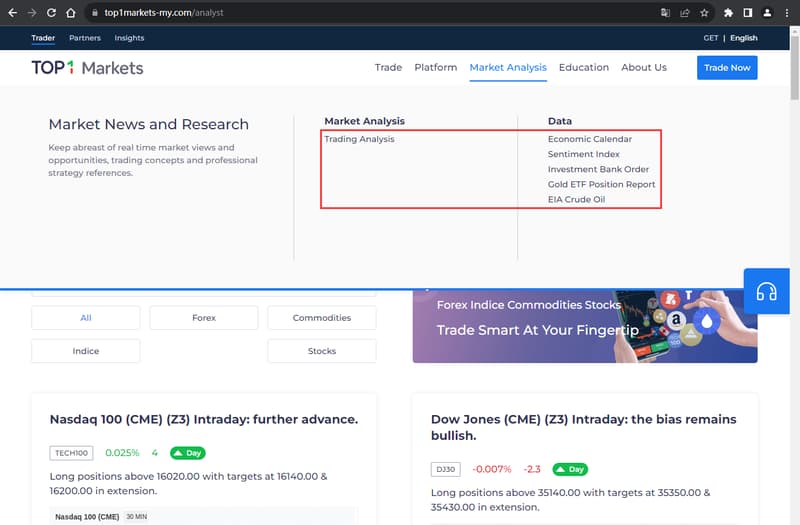Click the address bar URL
Screen dimensions: 800x525
[164, 13]
